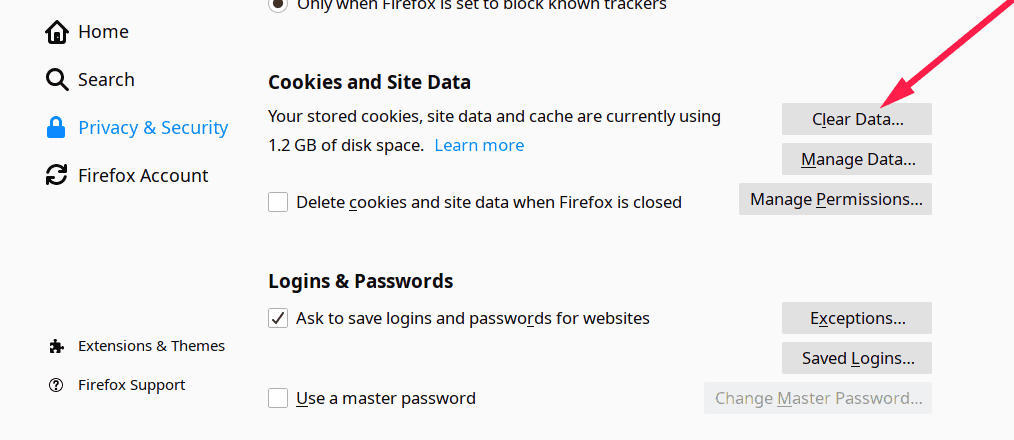Click the Extensions & Themes puzzle icon
This screenshot has height=440, width=1014.
click(57, 346)
